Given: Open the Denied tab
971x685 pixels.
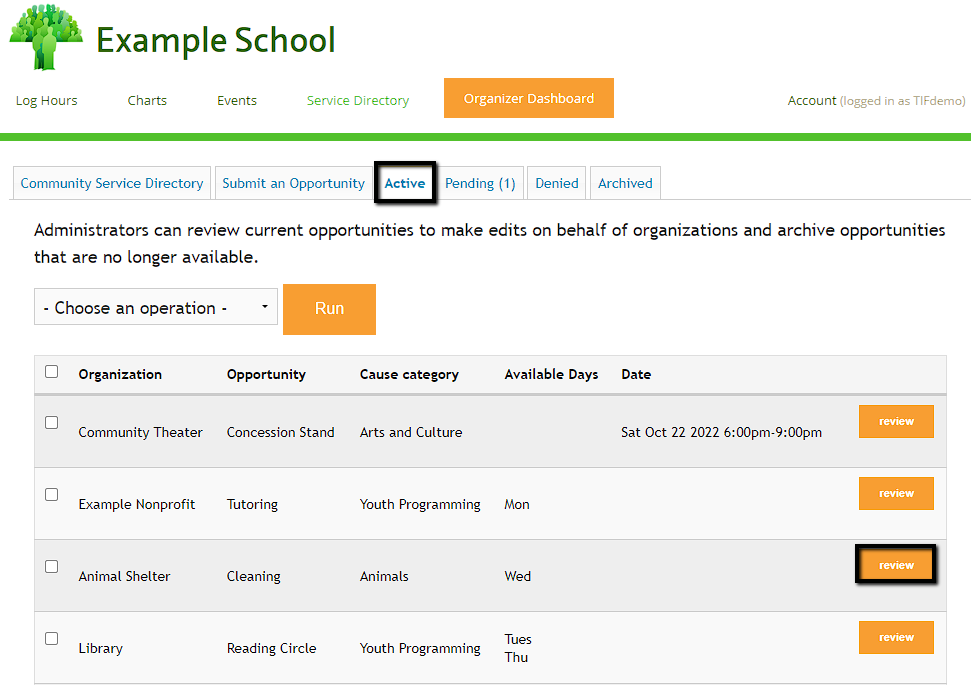Looking at the screenshot, I should 557,183.
